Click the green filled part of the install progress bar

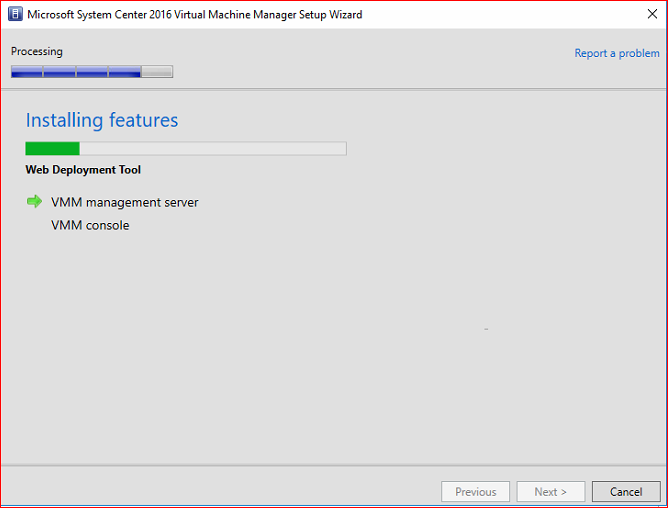tap(52, 148)
